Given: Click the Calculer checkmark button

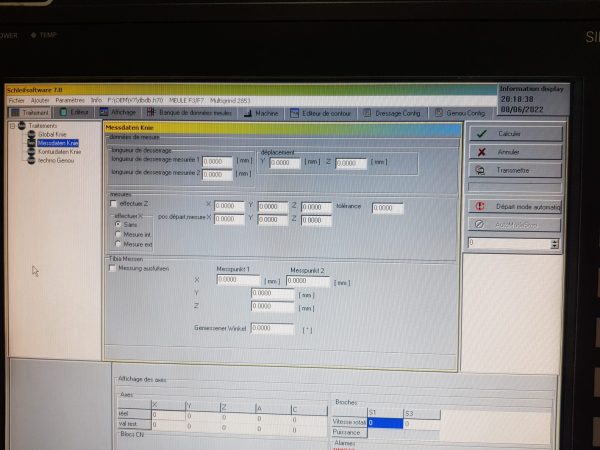Looking at the screenshot, I should (x=515, y=133).
